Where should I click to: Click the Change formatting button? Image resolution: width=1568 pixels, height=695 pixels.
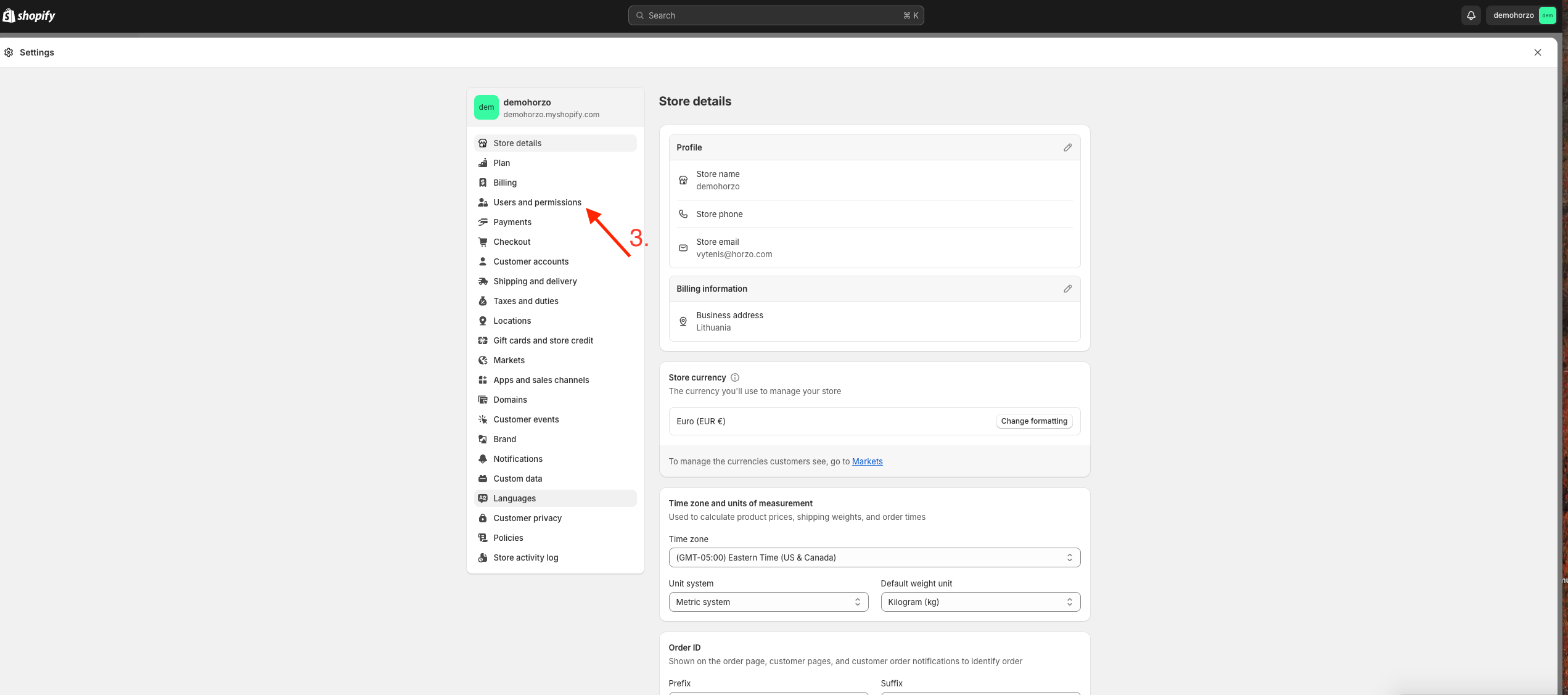pos(1033,421)
